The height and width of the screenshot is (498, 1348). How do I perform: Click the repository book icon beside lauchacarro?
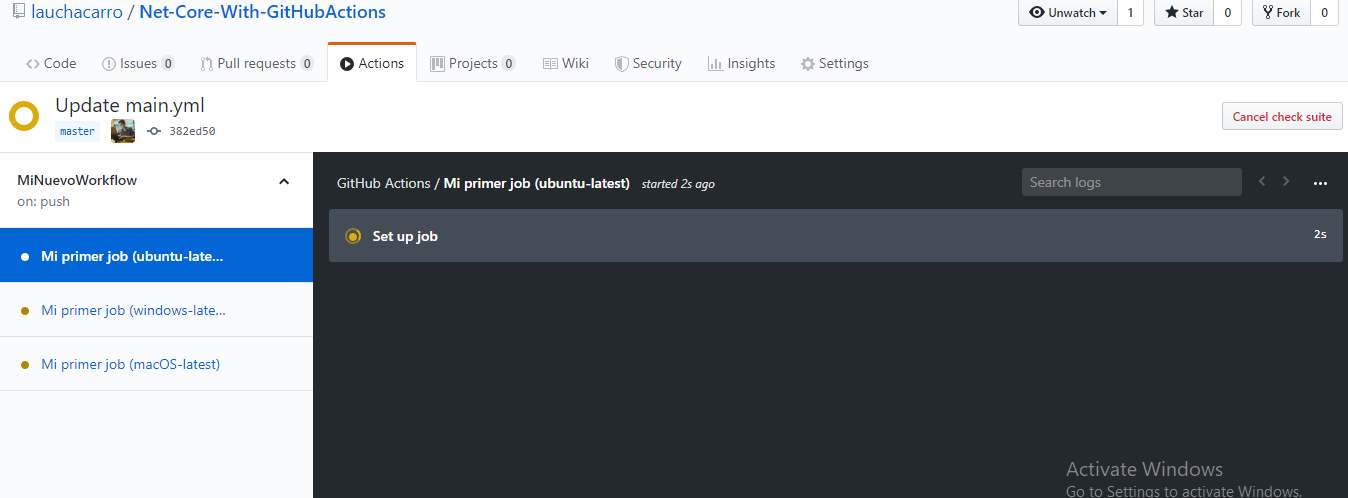[19, 12]
